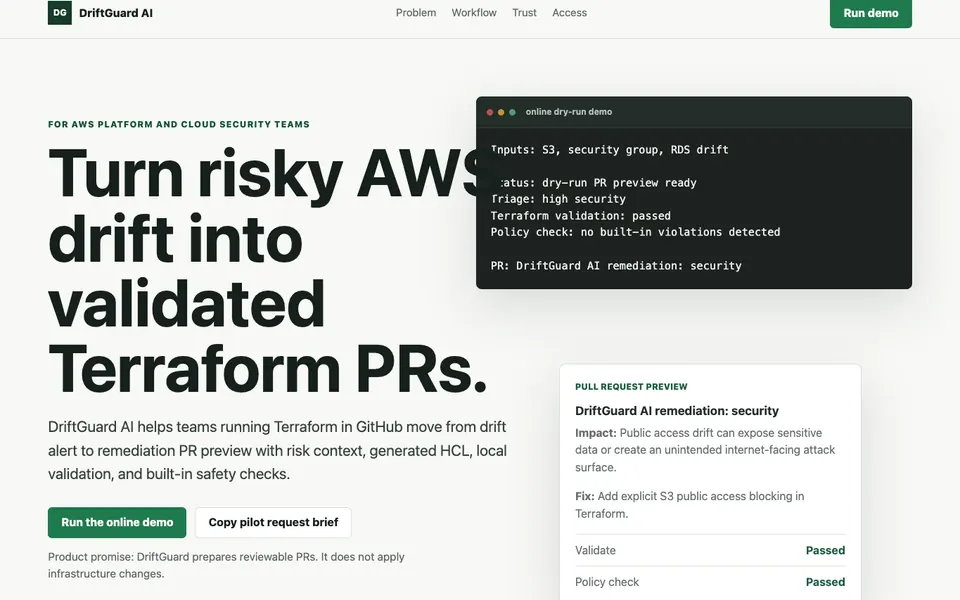The width and height of the screenshot is (960, 600).
Task: Click 'Terraform validation: passed' terminal line
Action: pyautogui.click(x=580, y=216)
